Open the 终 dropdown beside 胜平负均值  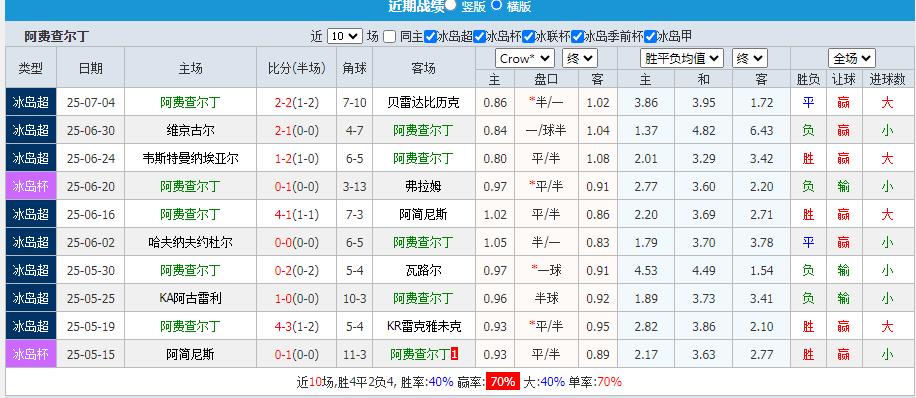pos(750,58)
